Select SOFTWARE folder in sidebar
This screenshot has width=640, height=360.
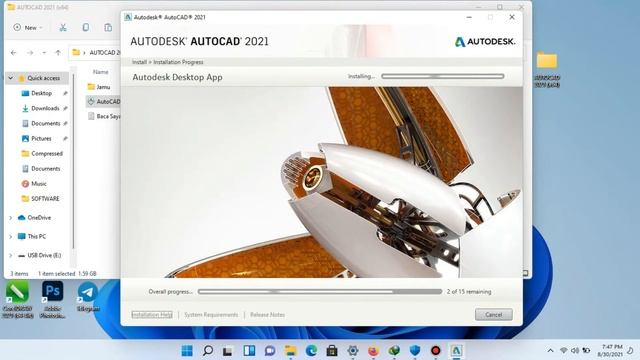point(45,199)
